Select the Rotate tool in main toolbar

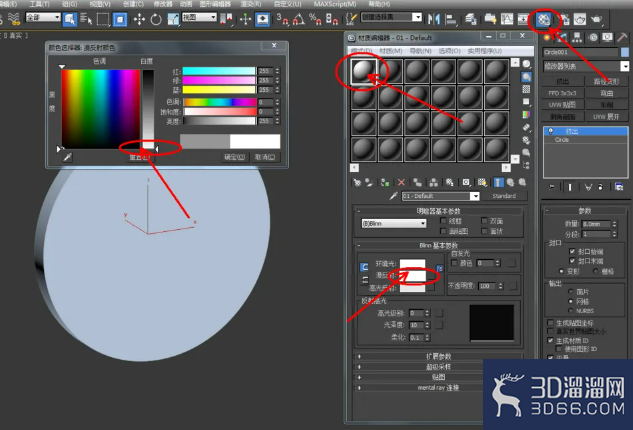[156, 19]
